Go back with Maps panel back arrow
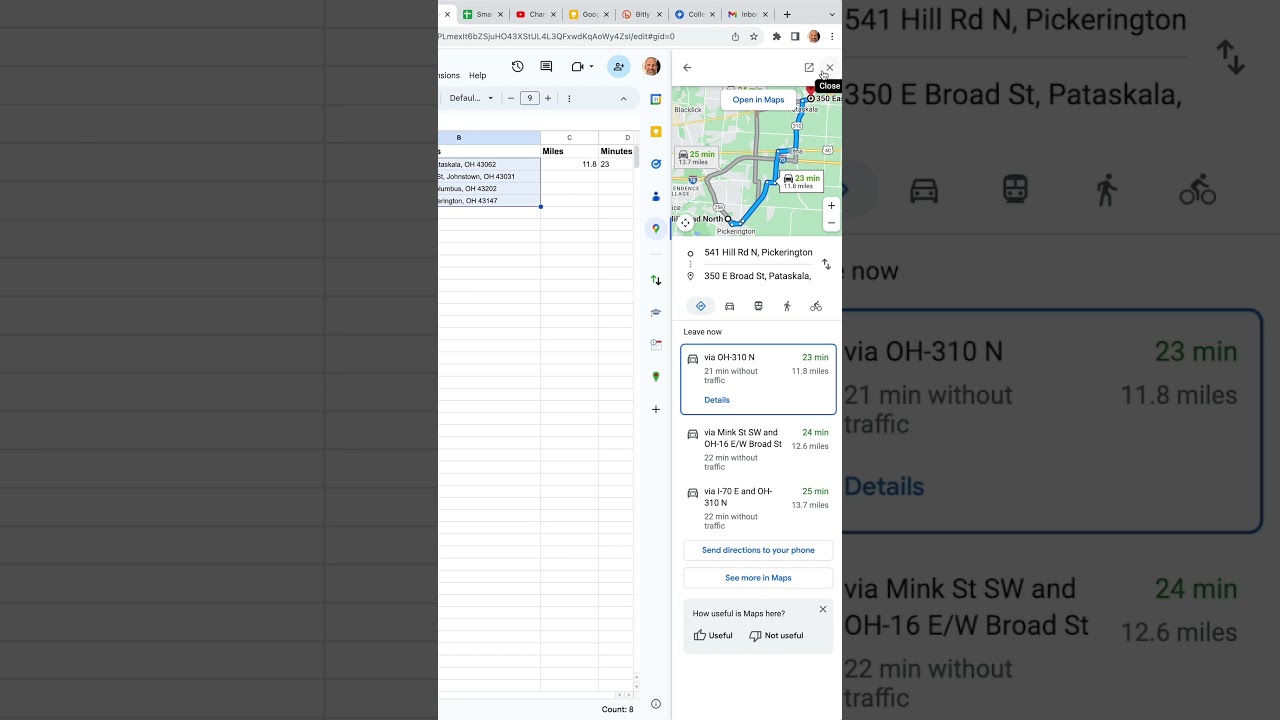Image resolution: width=1280 pixels, height=720 pixels. coord(687,67)
